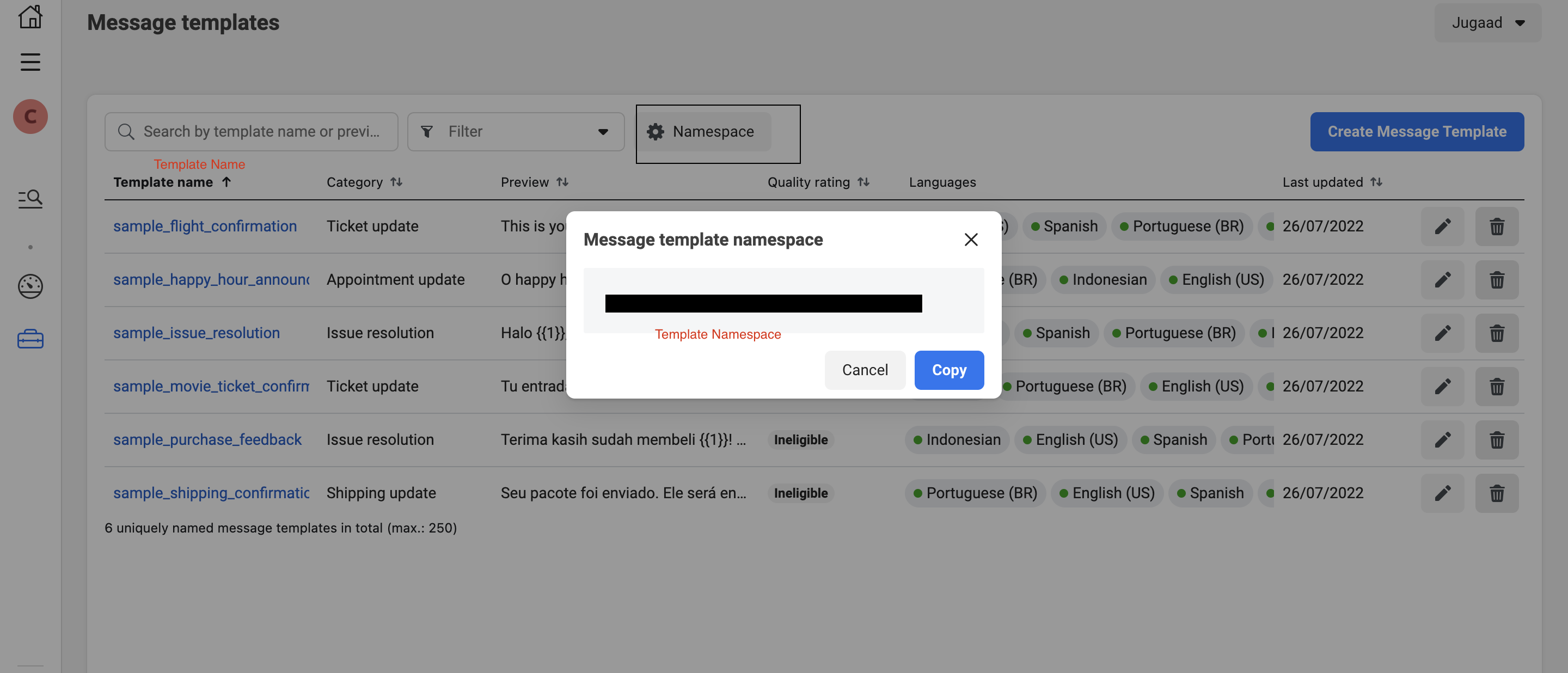This screenshot has height=673, width=1568.
Task: Delete the sample_flight_confirmation template
Action: click(x=1497, y=227)
